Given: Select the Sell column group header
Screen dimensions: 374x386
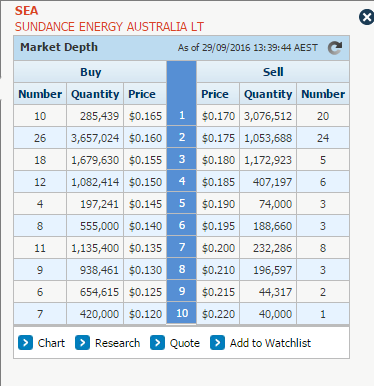Looking at the screenshot, I should click(273, 72).
